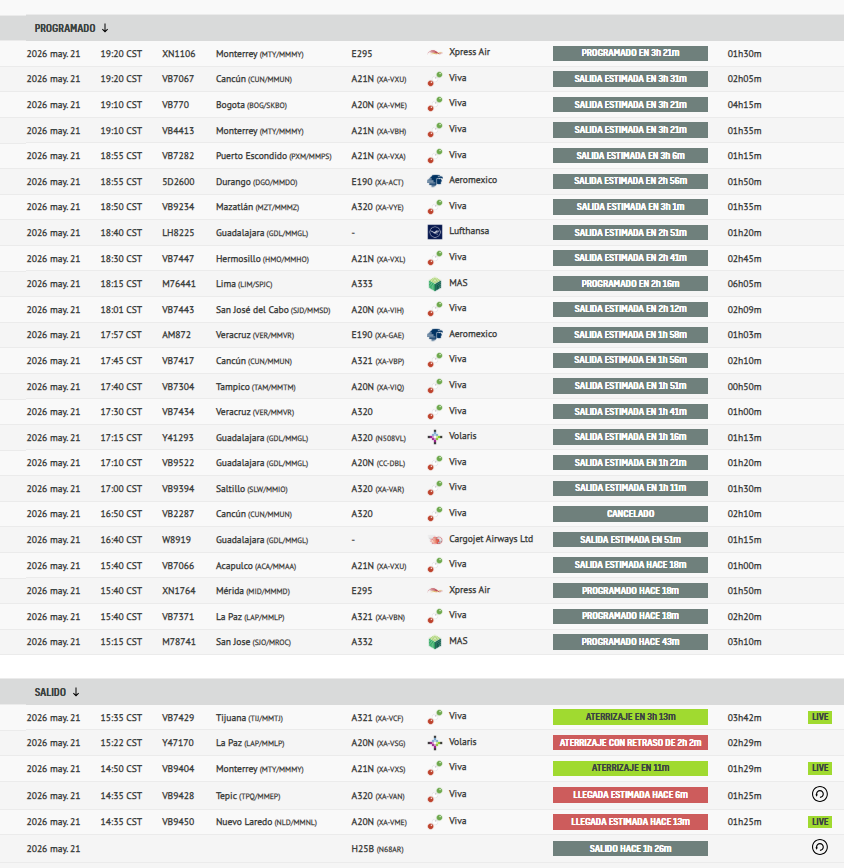The image size is (844, 868).
Task: Select the time 18:01 CST
Action: click(121, 309)
